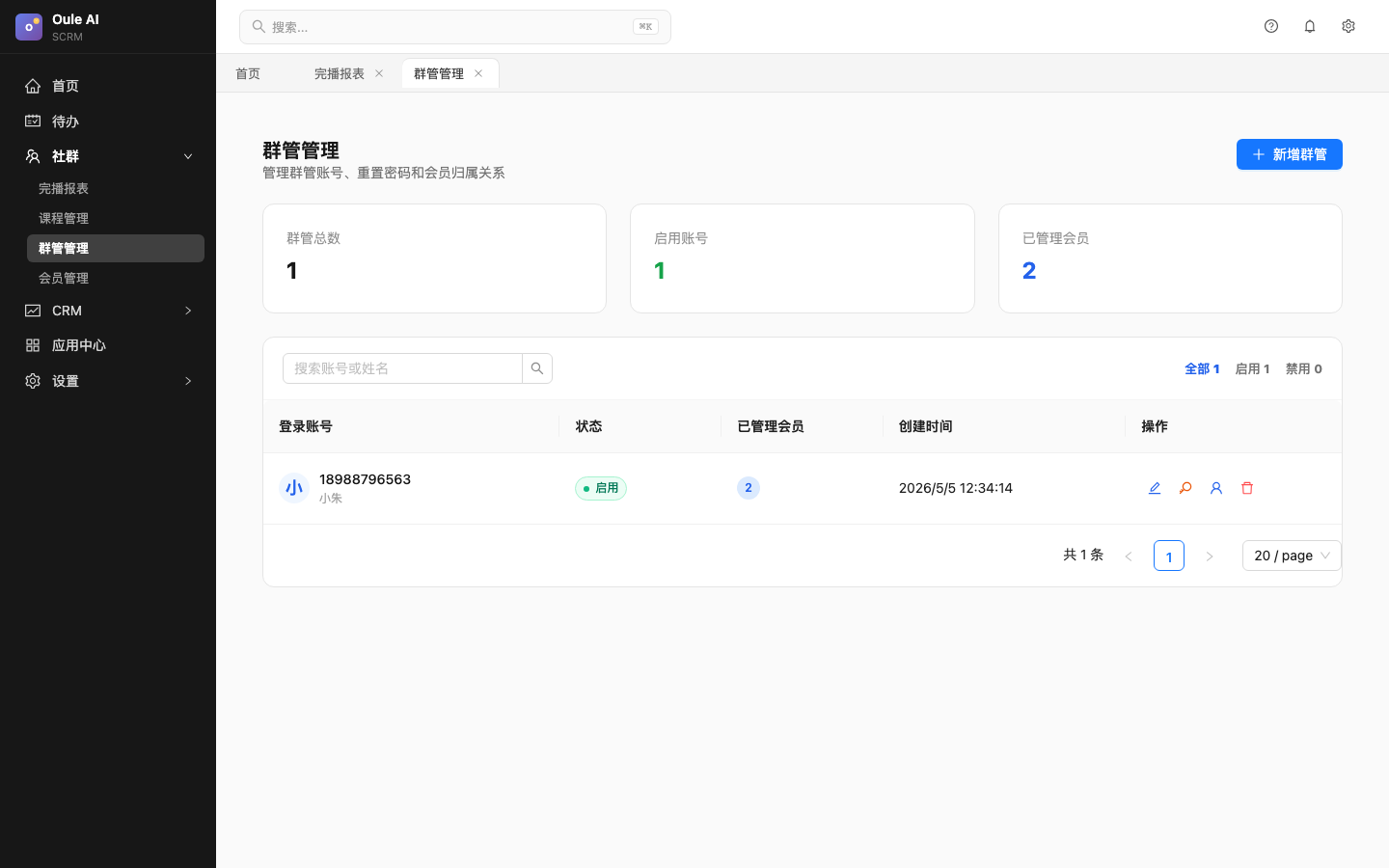Open the 20 / page size dropdown
The width and height of the screenshot is (1389, 868).
point(1292,556)
